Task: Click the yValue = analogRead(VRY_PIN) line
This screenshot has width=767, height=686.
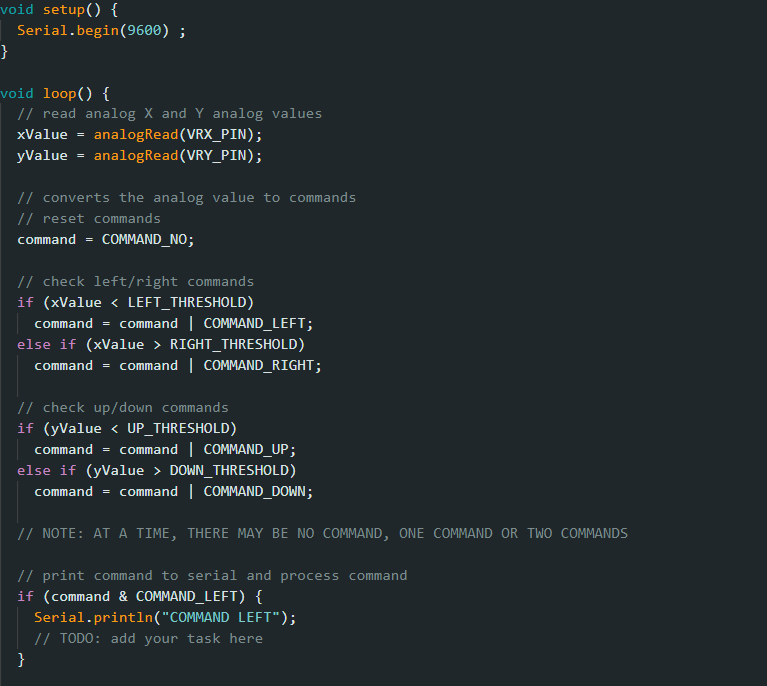Action: (139, 156)
